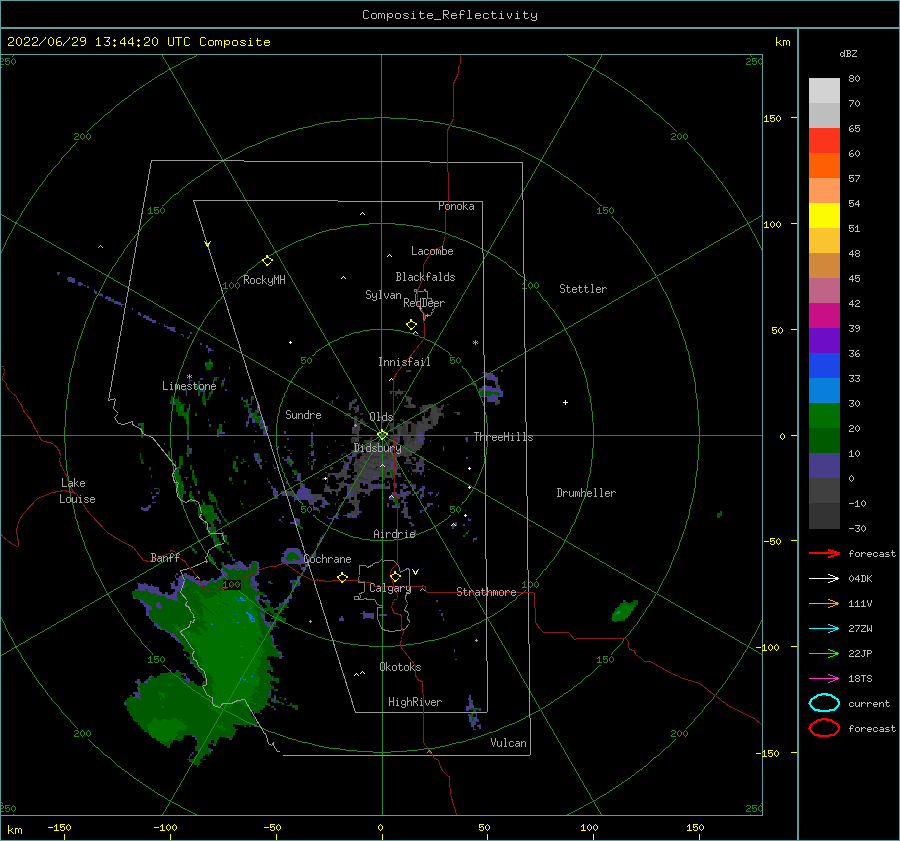Pick the cyan 27ZW arrow legend icon
The height and width of the screenshot is (841, 900).
tap(824, 629)
